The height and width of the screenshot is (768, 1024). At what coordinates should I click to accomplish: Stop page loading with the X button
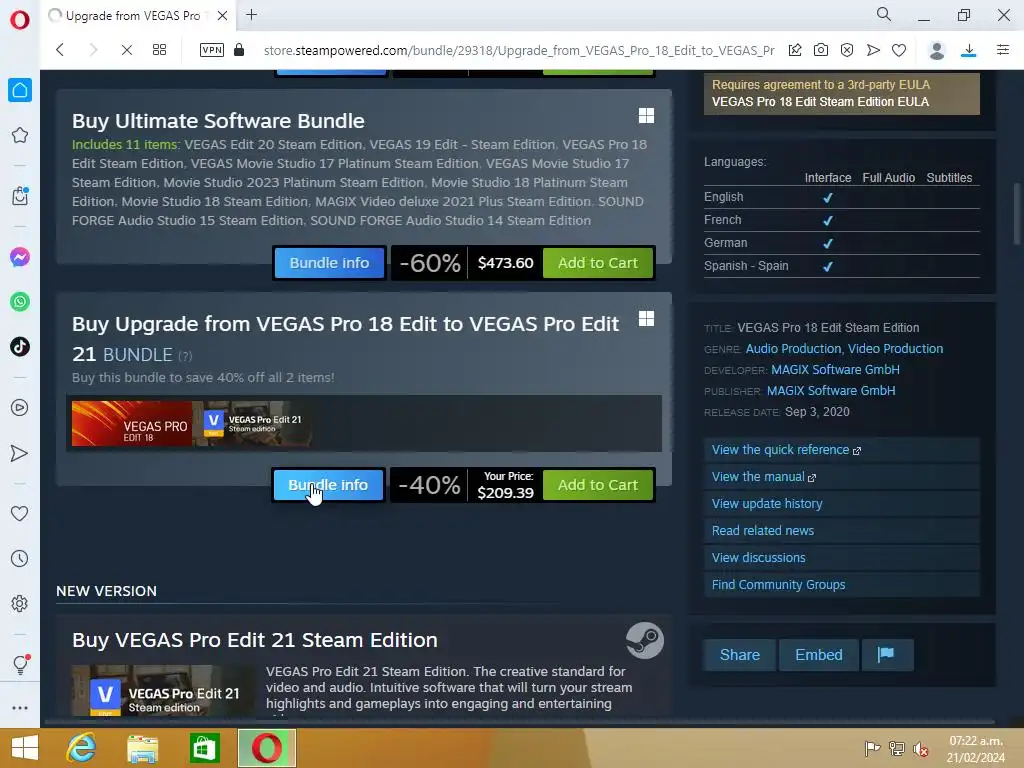coord(127,50)
